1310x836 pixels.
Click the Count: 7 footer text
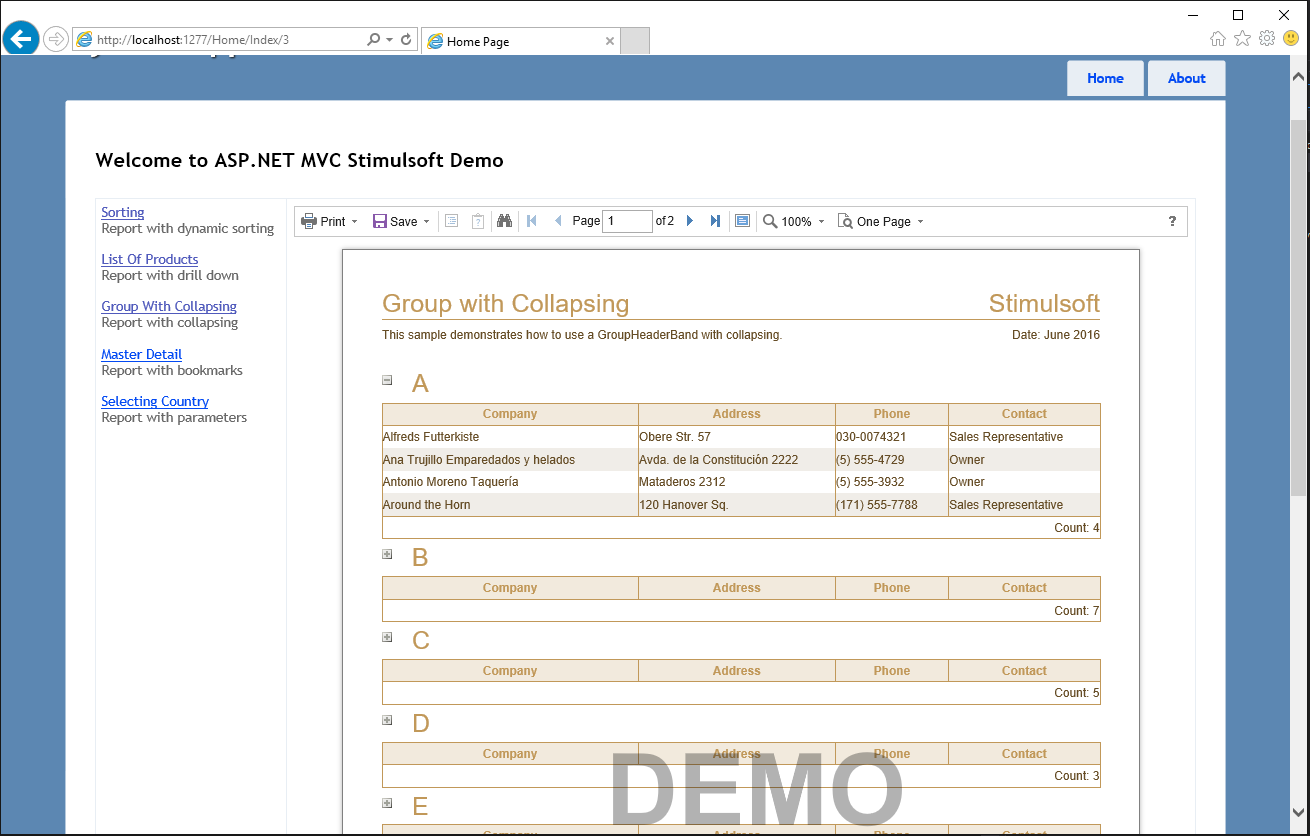(x=1077, y=611)
